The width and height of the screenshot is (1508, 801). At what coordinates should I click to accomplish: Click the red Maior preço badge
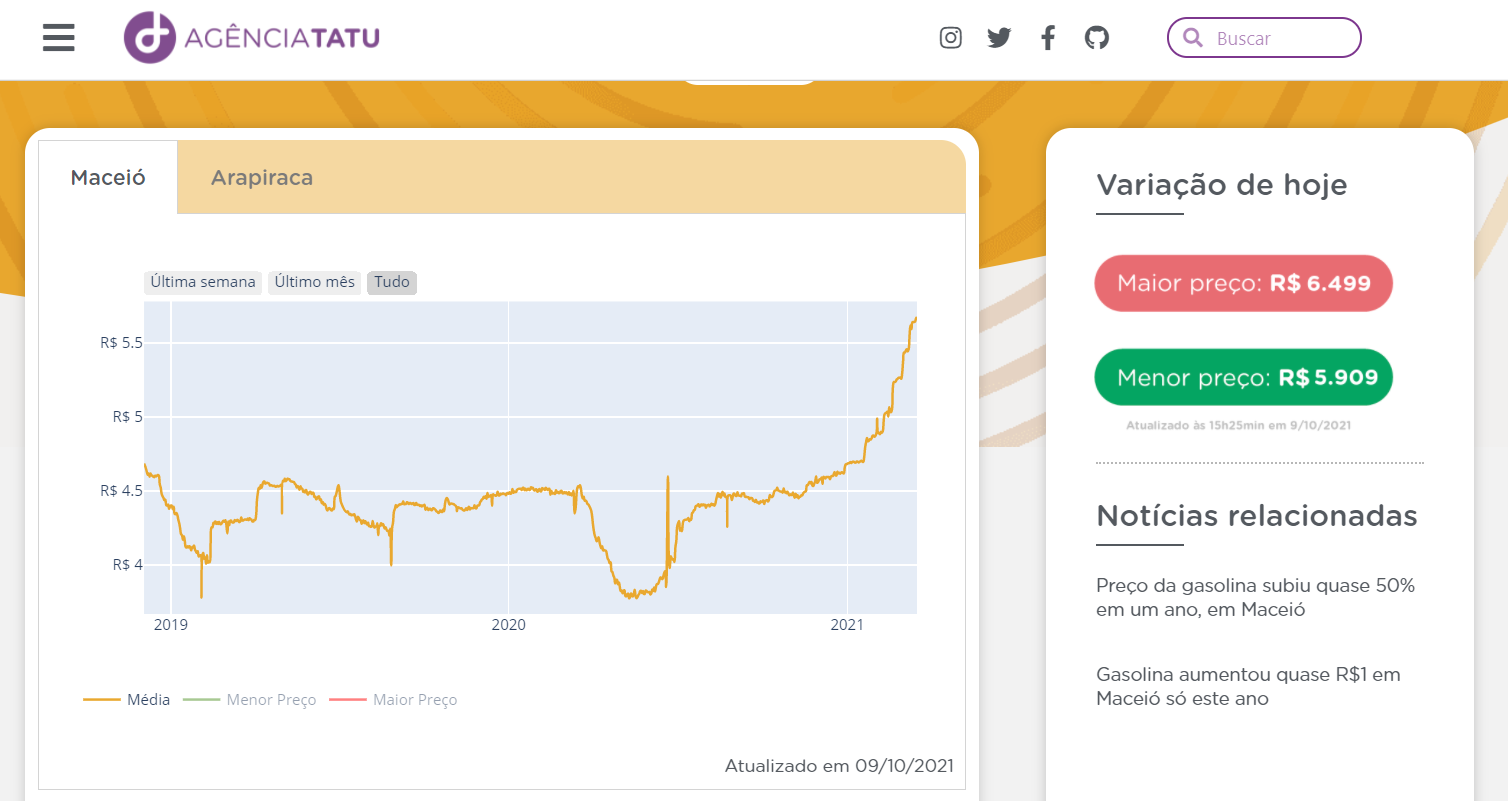click(x=1243, y=283)
